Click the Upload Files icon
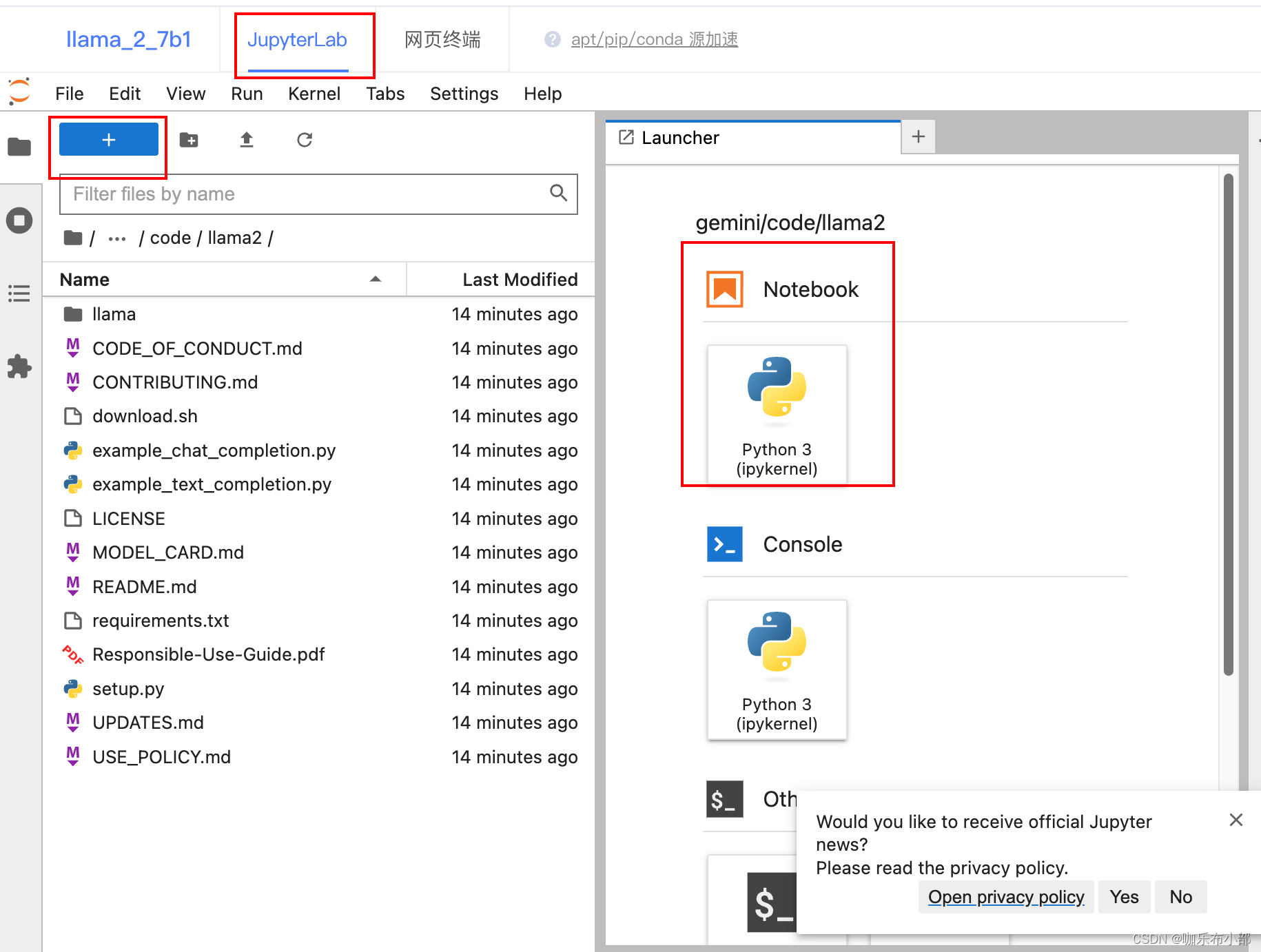The width and height of the screenshot is (1261, 952). [247, 140]
